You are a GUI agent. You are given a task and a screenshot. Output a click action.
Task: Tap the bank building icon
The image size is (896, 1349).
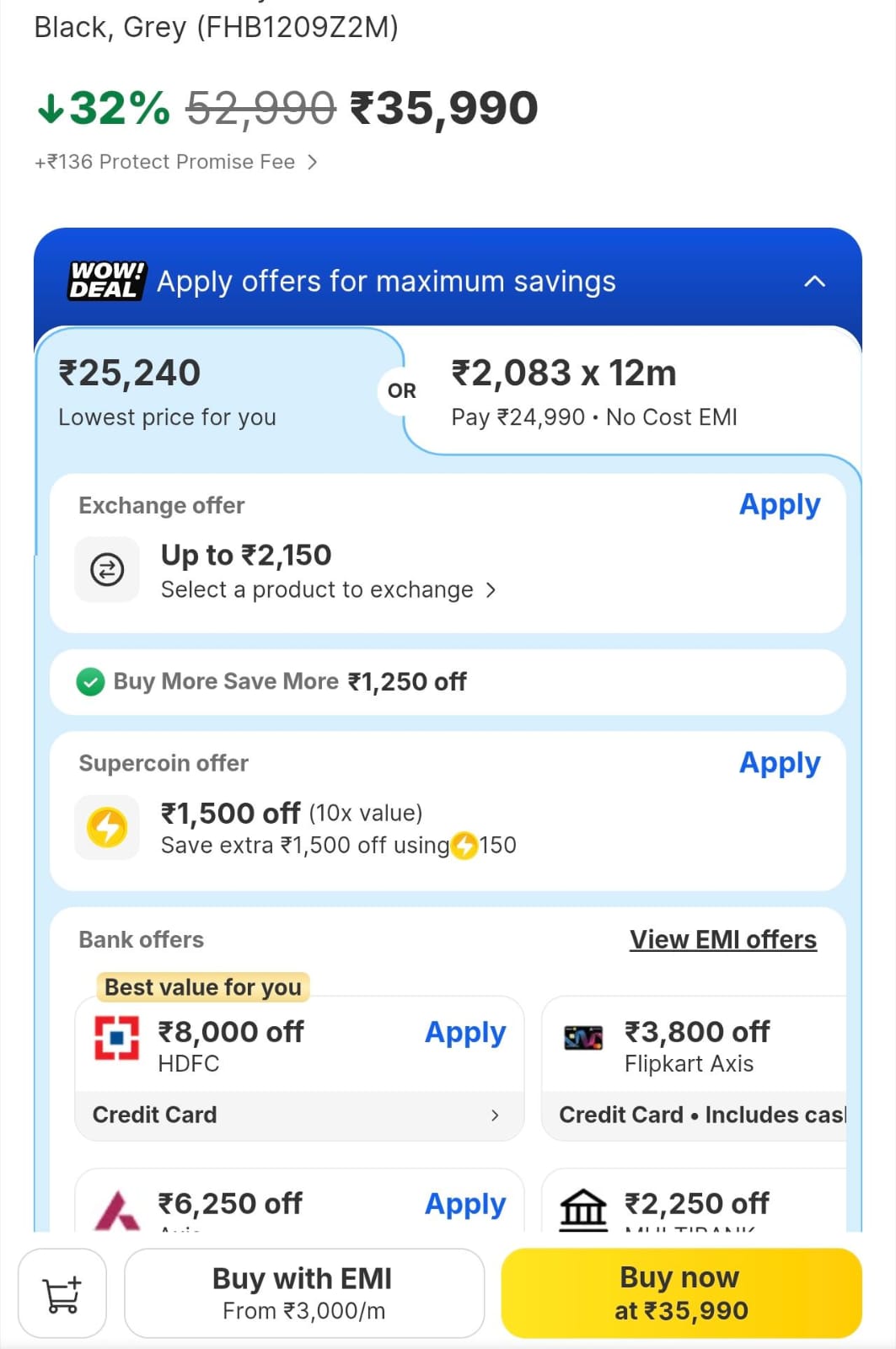pos(583,1210)
